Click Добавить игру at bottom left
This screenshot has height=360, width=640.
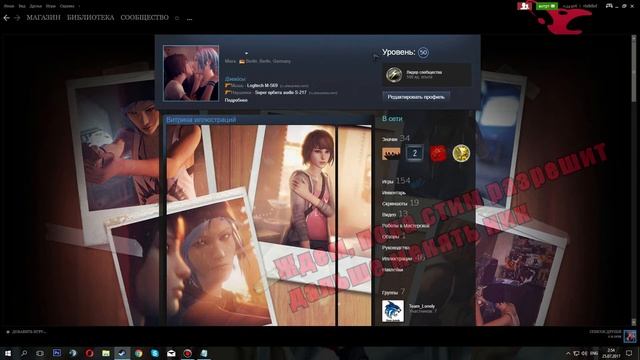pos(26,332)
